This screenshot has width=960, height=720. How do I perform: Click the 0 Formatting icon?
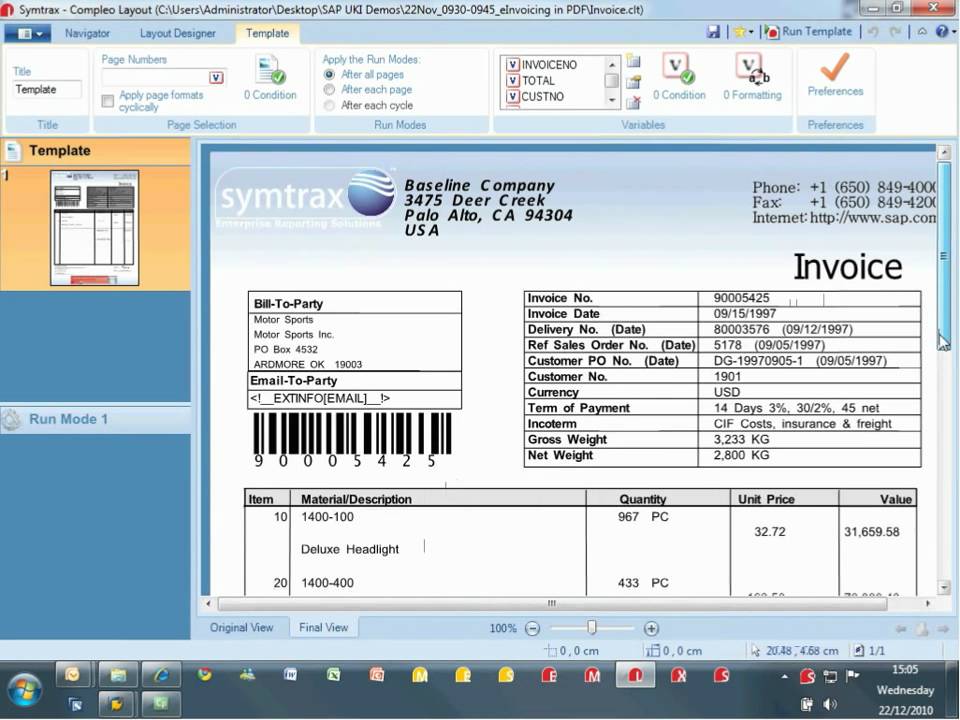[752, 77]
